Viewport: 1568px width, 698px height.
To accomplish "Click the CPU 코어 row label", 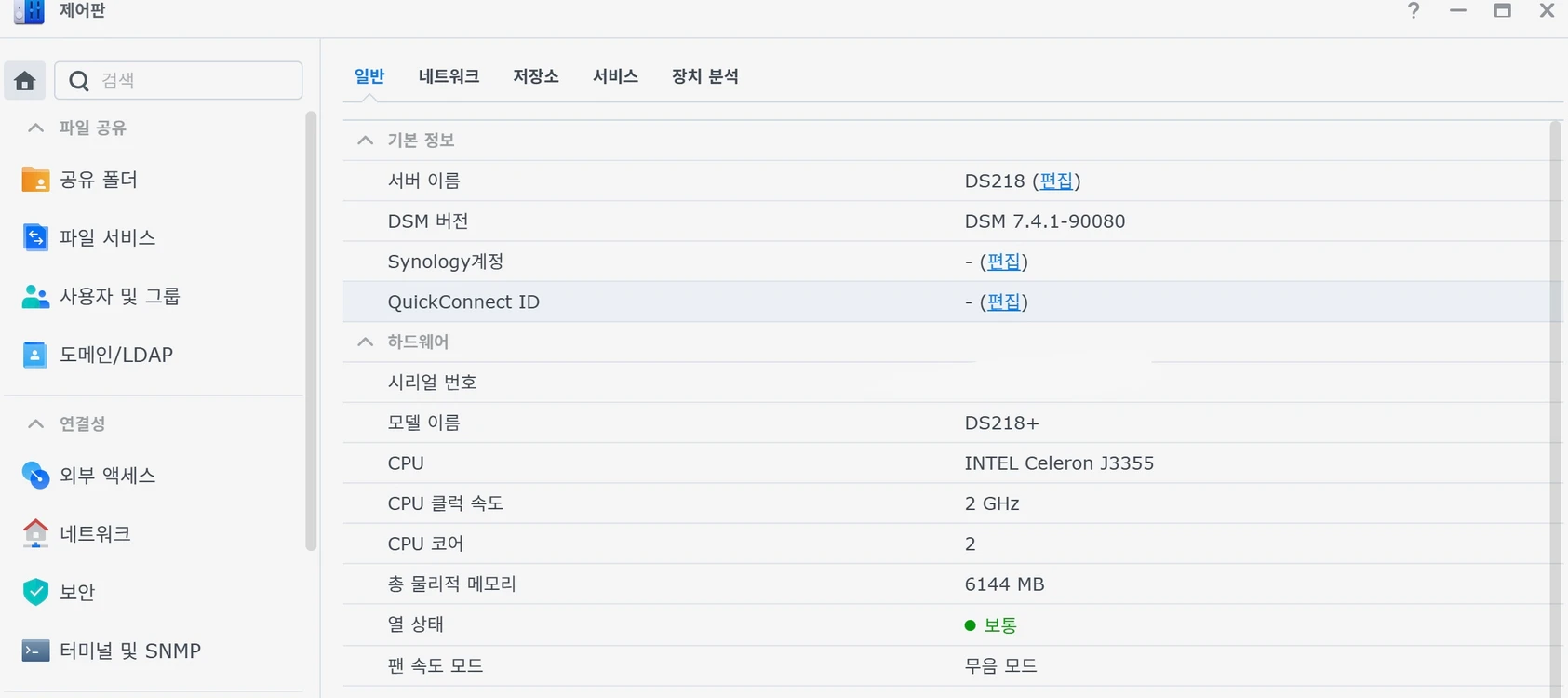I will 425,544.
